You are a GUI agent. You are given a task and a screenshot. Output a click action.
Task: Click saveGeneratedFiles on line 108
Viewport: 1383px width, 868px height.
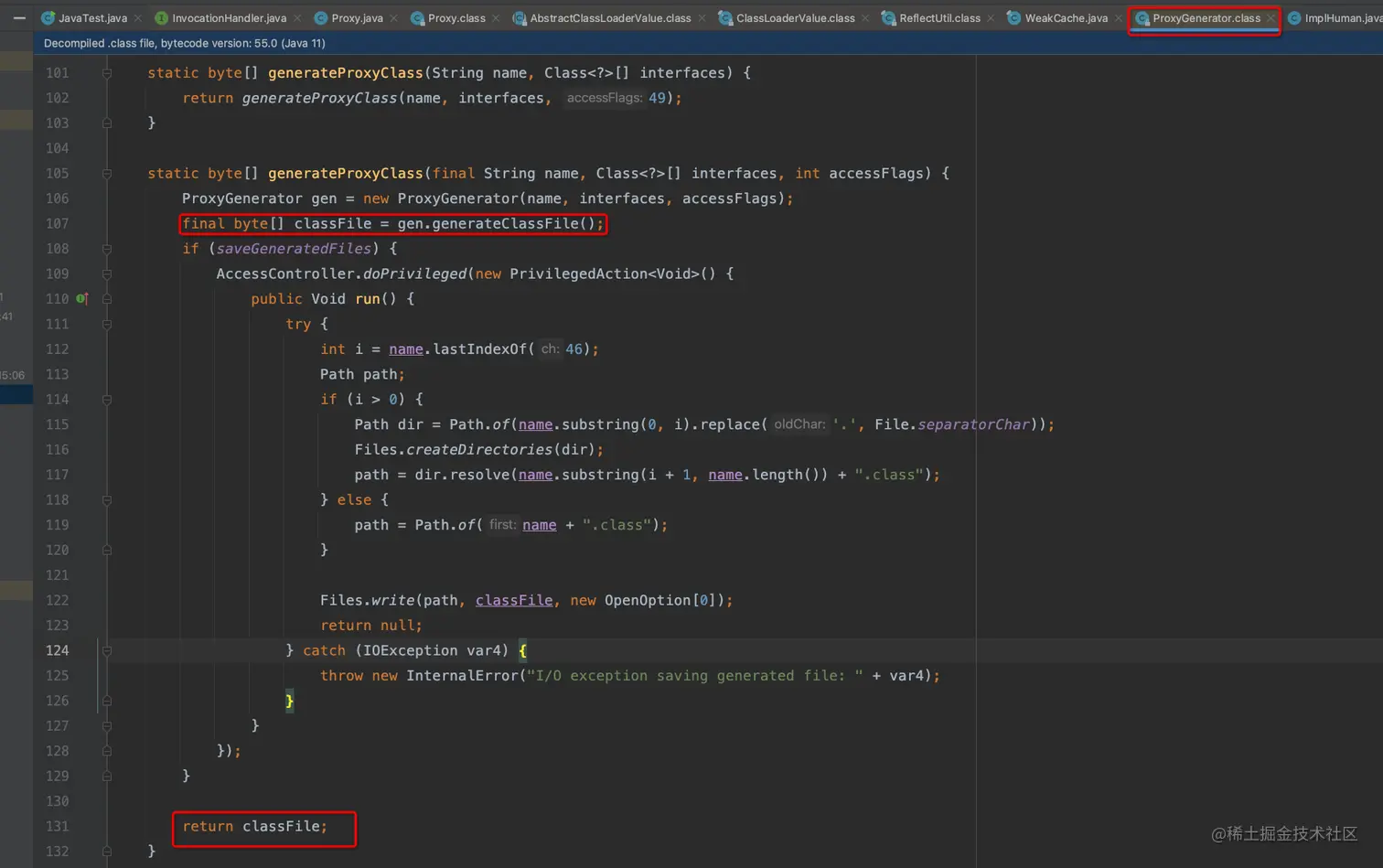pyautogui.click(x=294, y=249)
